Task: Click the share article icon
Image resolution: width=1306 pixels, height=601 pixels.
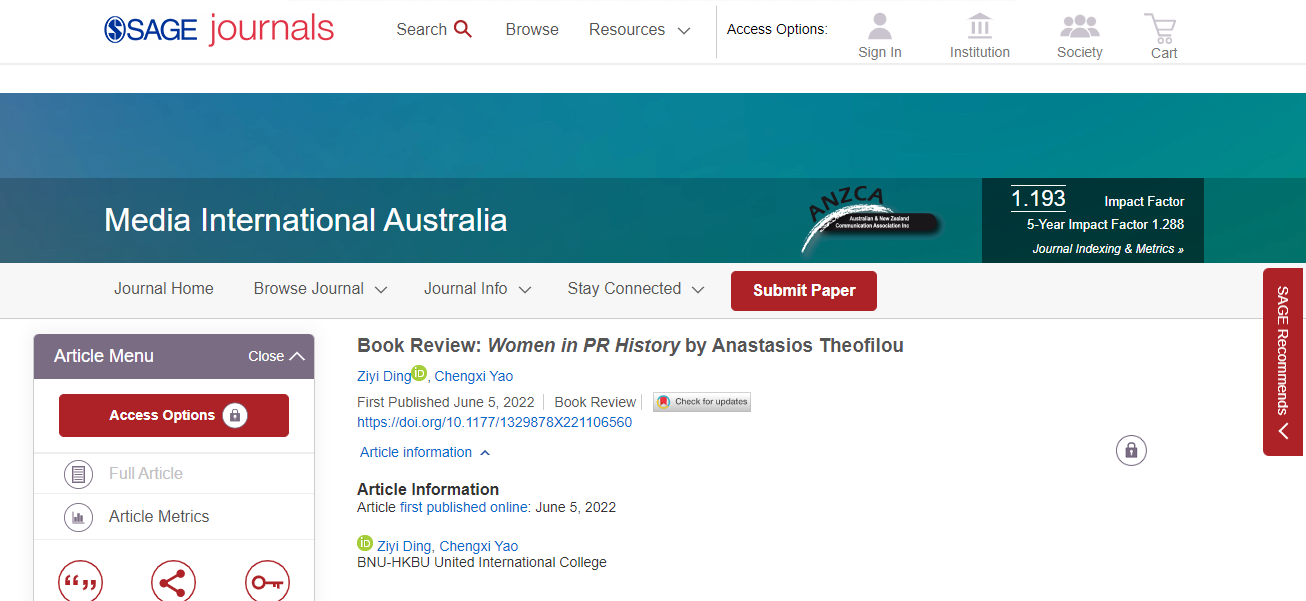Action: pos(173,583)
